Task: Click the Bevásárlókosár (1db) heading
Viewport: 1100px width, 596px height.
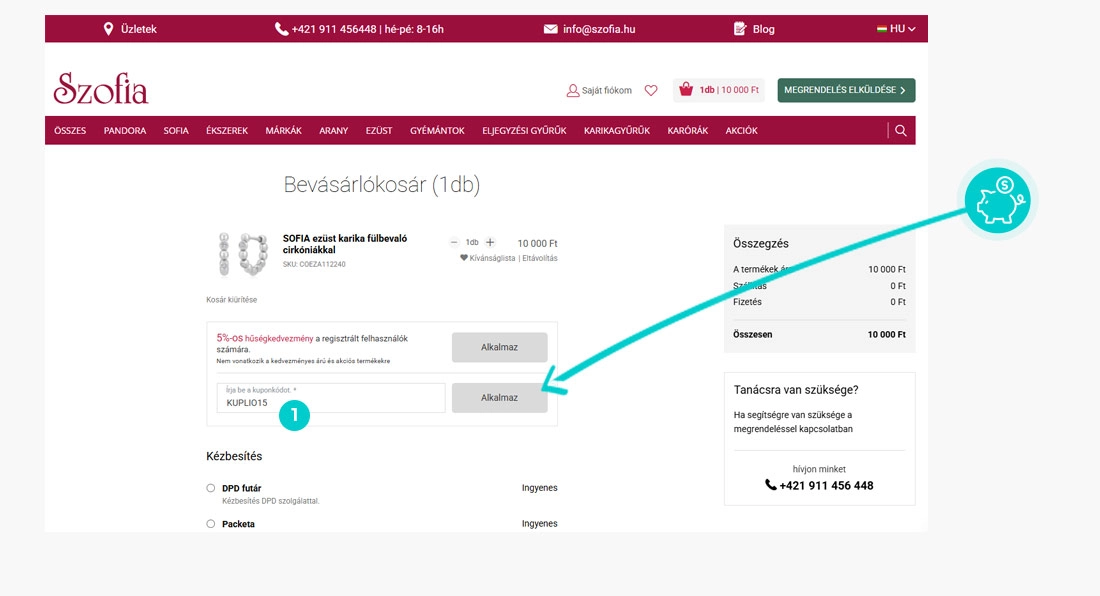Action: [382, 184]
